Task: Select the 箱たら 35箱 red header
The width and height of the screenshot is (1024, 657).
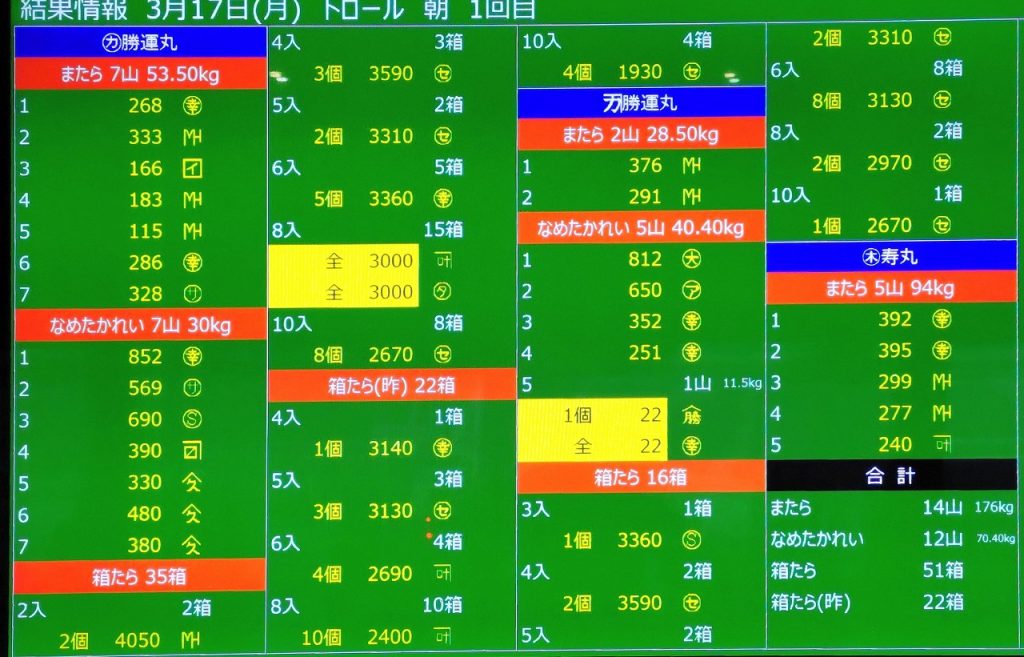Action: (x=140, y=576)
